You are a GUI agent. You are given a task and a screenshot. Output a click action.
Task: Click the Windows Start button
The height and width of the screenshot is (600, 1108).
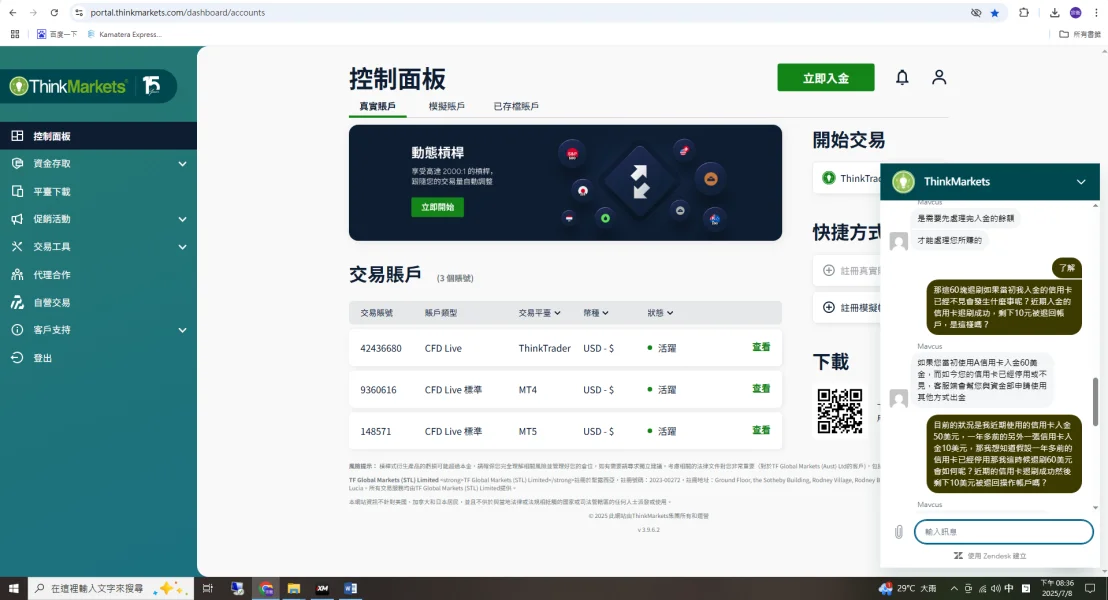[x=13, y=588]
